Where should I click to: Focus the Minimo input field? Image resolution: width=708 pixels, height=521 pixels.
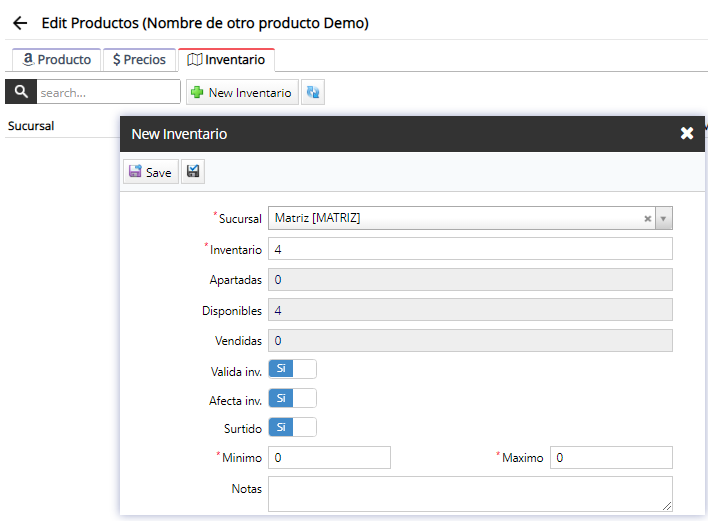coord(329,458)
